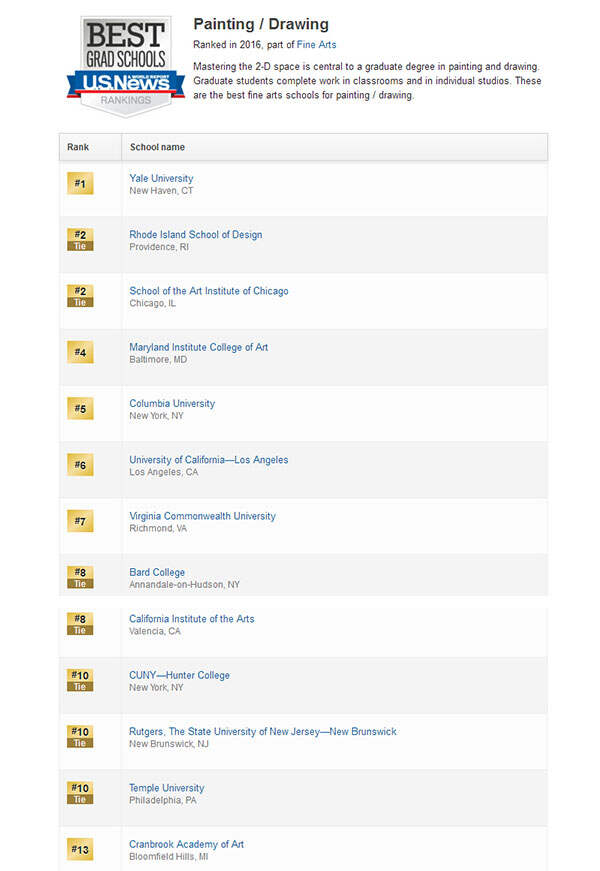Open Cranbrook Academy of Art link
The width and height of the screenshot is (600, 871).
coord(186,844)
